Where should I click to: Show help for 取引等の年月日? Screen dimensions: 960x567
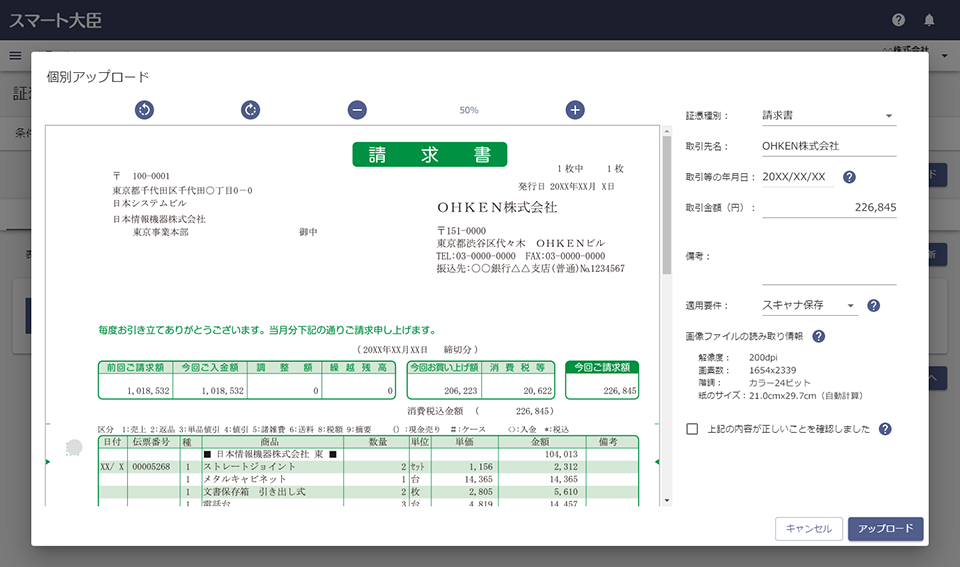[x=849, y=177]
